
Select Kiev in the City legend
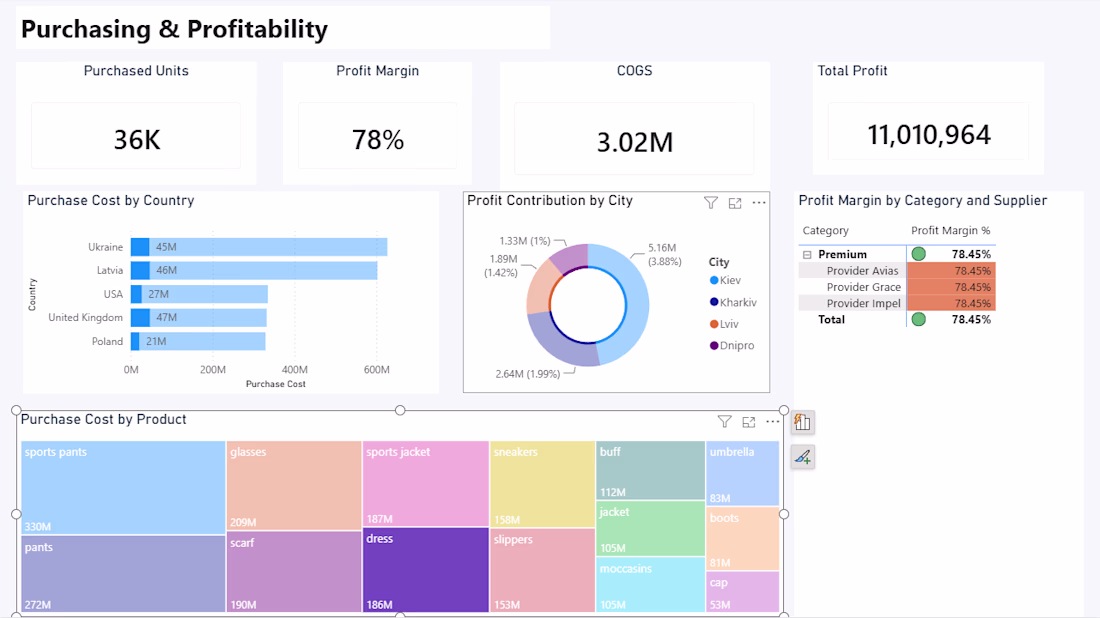(725, 280)
